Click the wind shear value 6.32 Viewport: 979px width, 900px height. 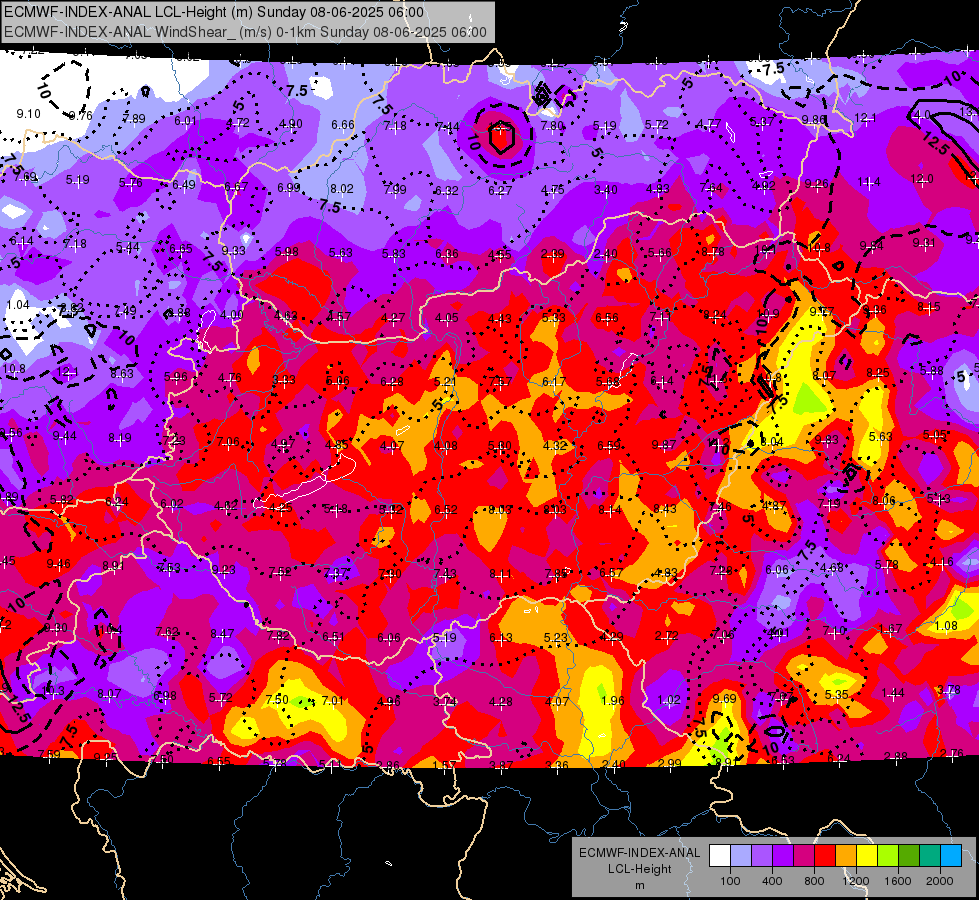coord(446,190)
